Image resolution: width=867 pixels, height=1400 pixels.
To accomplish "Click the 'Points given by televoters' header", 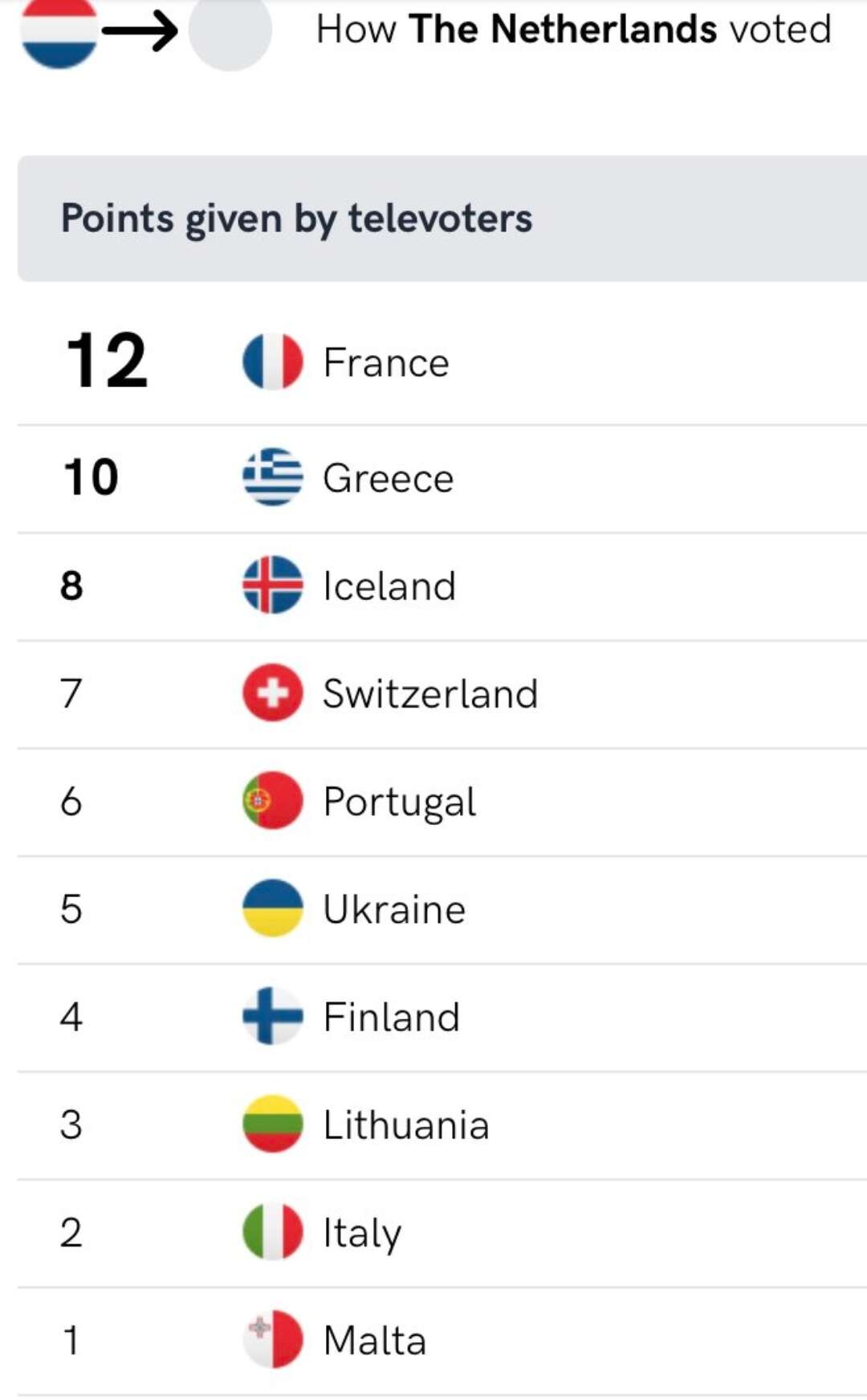I will click(296, 218).
